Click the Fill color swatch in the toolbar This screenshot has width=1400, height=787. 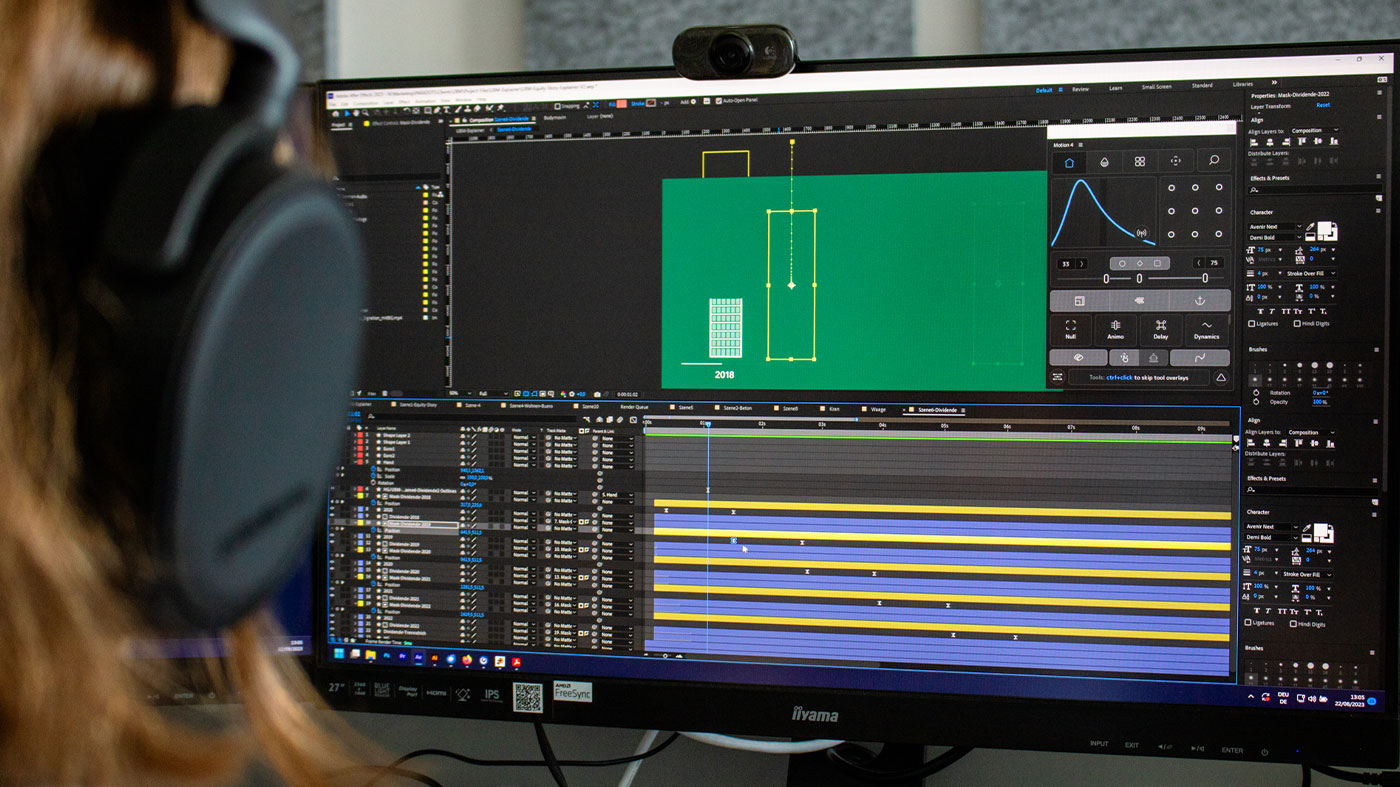[622, 103]
